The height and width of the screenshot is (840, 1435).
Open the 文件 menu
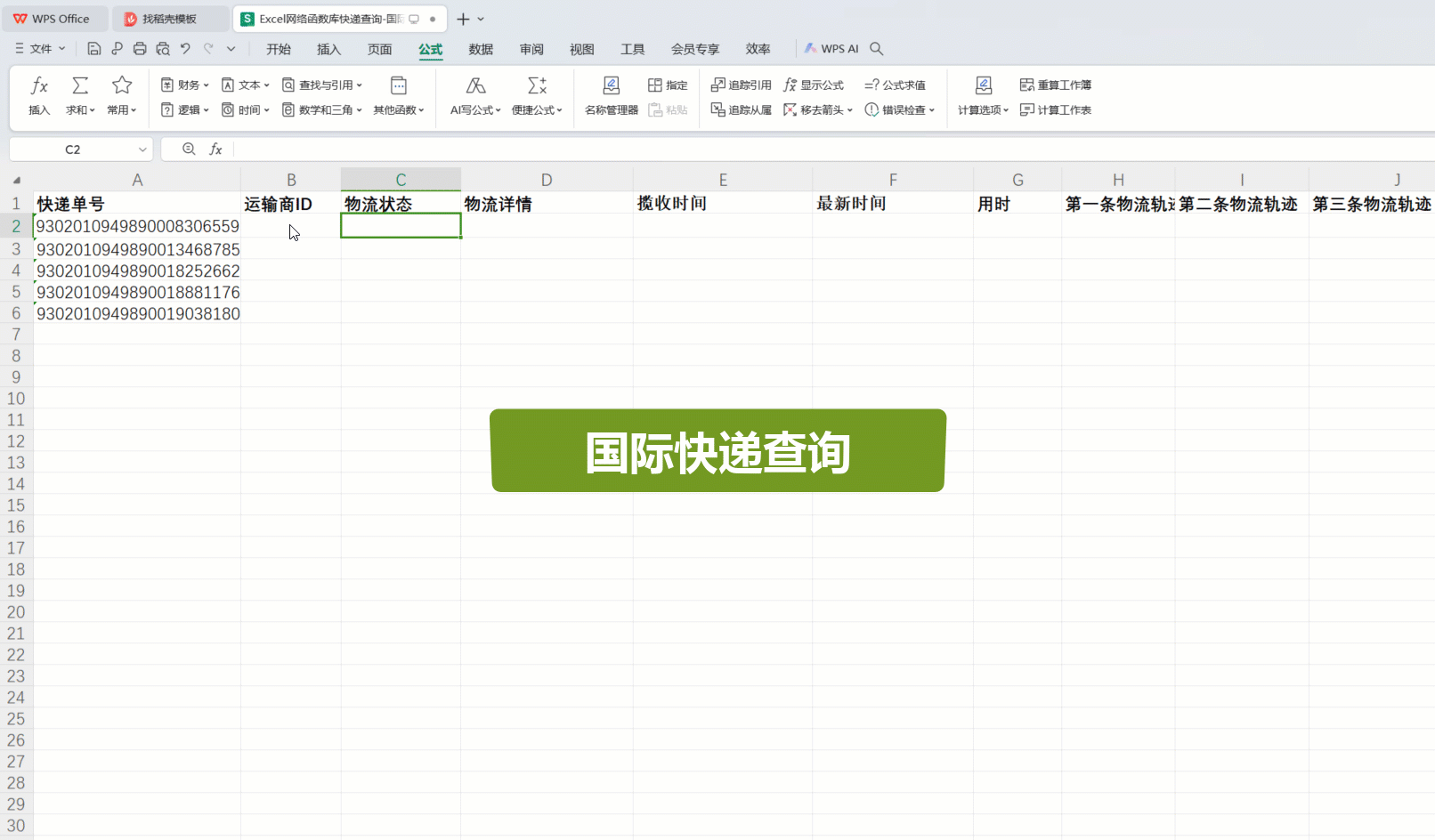pos(40,49)
